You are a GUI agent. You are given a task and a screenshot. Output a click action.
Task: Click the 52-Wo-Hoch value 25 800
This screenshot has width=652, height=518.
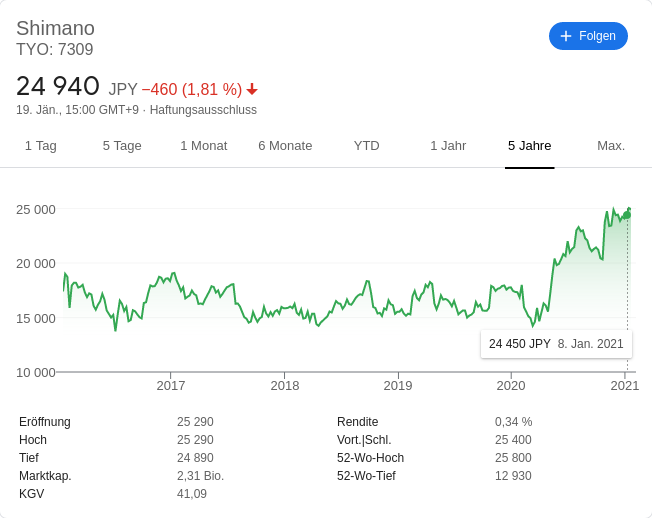(x=513, y=458)
